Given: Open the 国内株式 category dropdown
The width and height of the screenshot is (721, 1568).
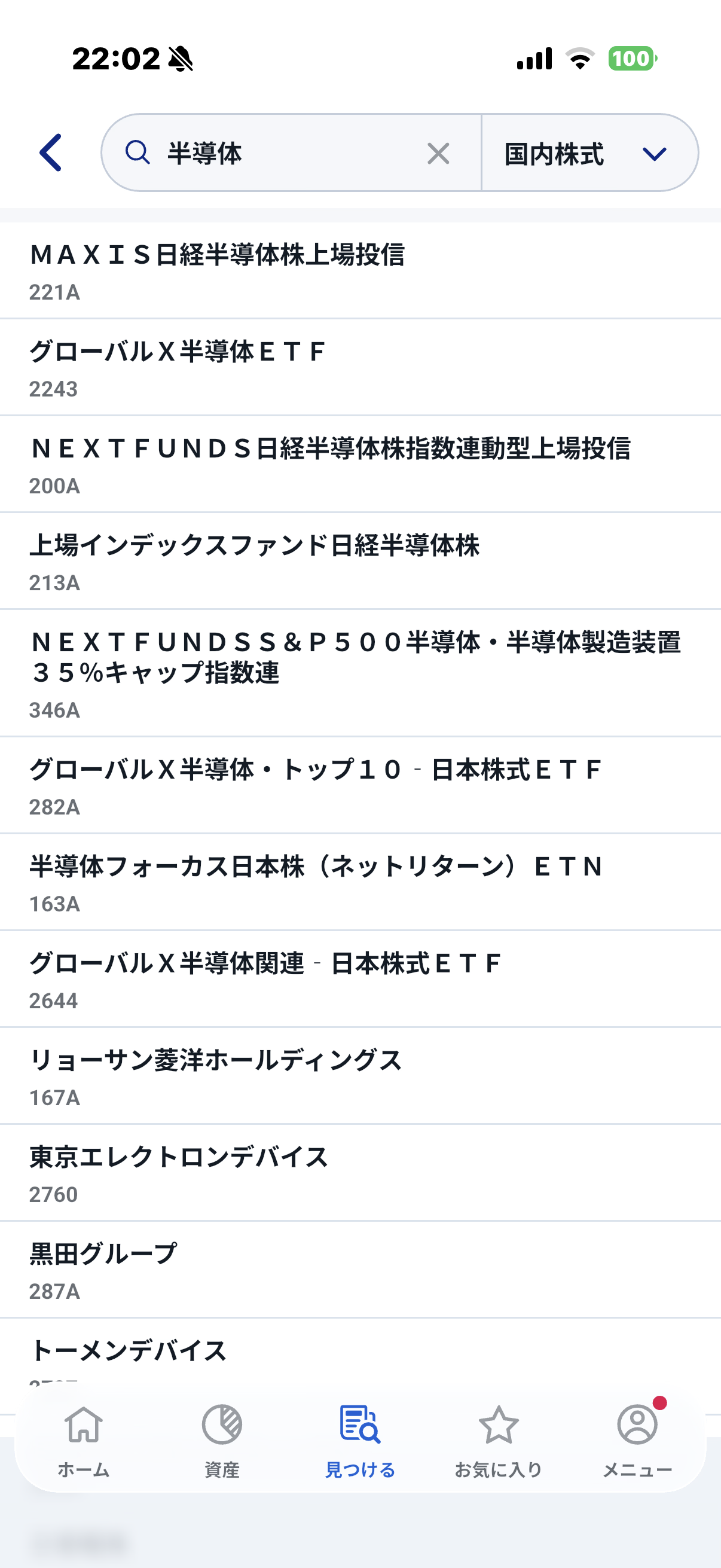Looking at the screenshot, I should [589, 153].
